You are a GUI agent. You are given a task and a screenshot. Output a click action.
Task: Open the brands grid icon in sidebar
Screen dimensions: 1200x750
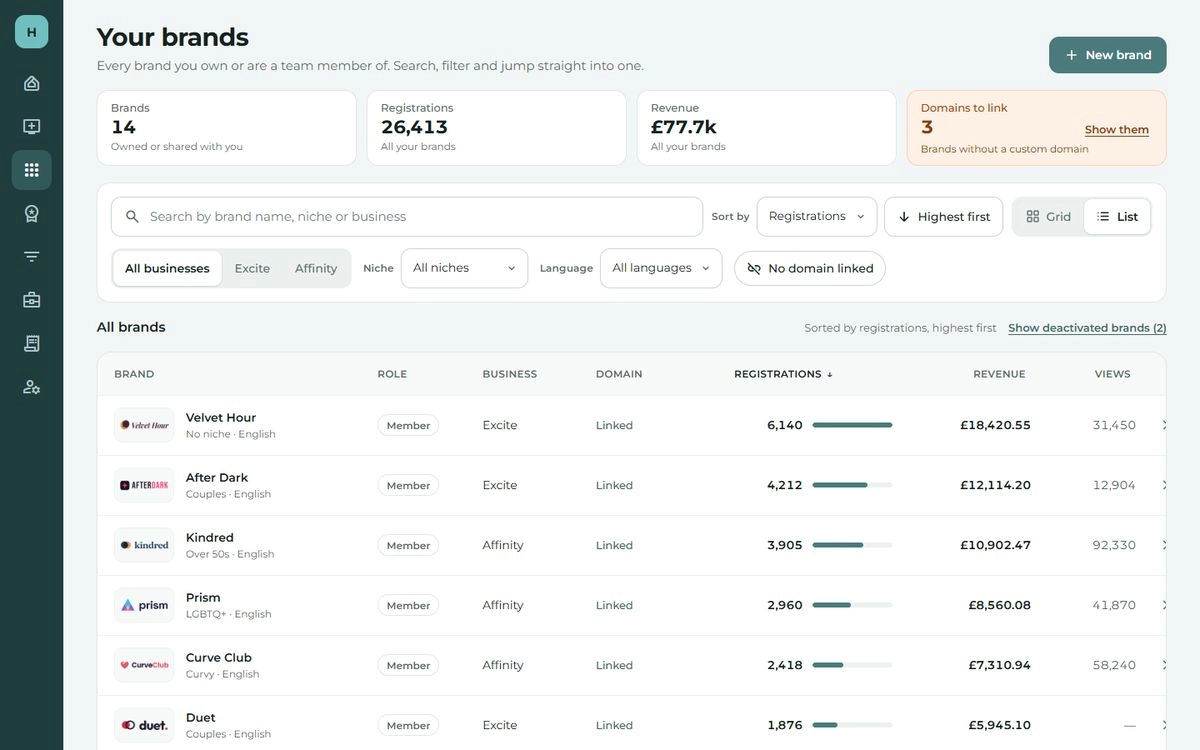coord(31,170)
